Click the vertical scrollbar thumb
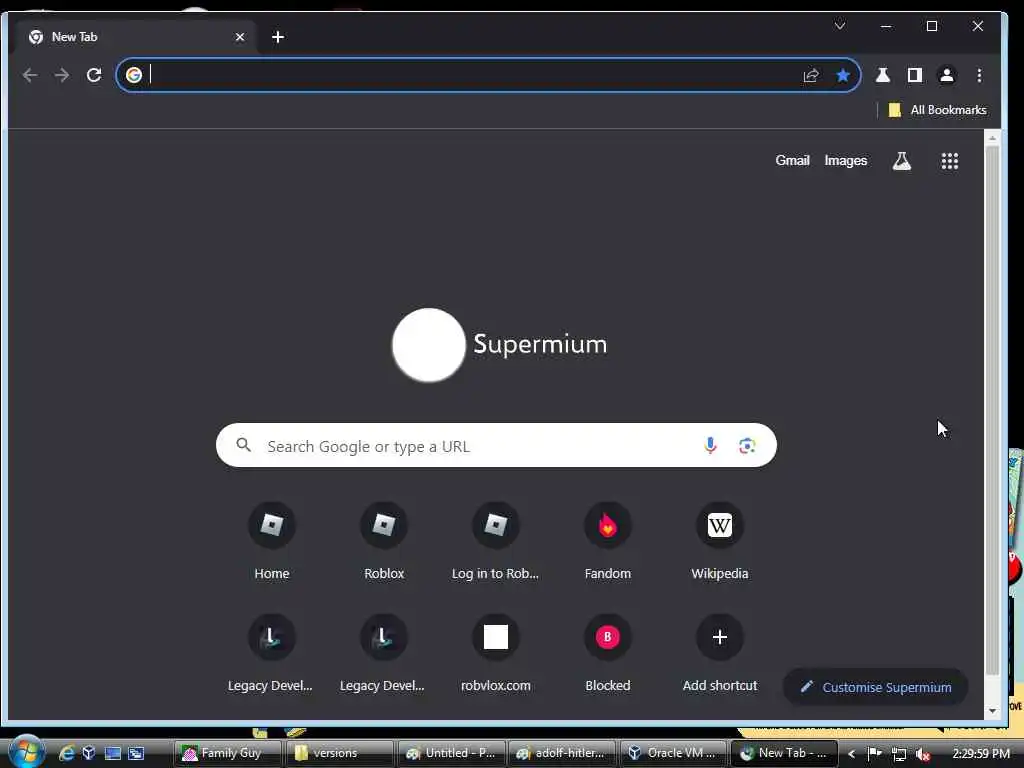 coord(992,409)
